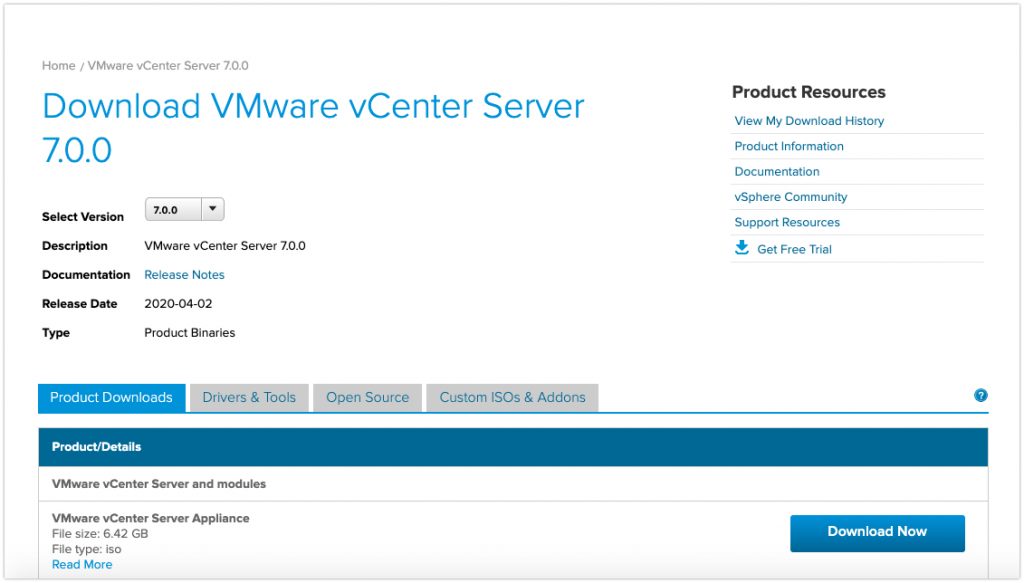Screen dimensions: 1024x583
Task: Click the VMware vCenter Server and modules row
Action: pyautogui.click(x=513, y=484)
